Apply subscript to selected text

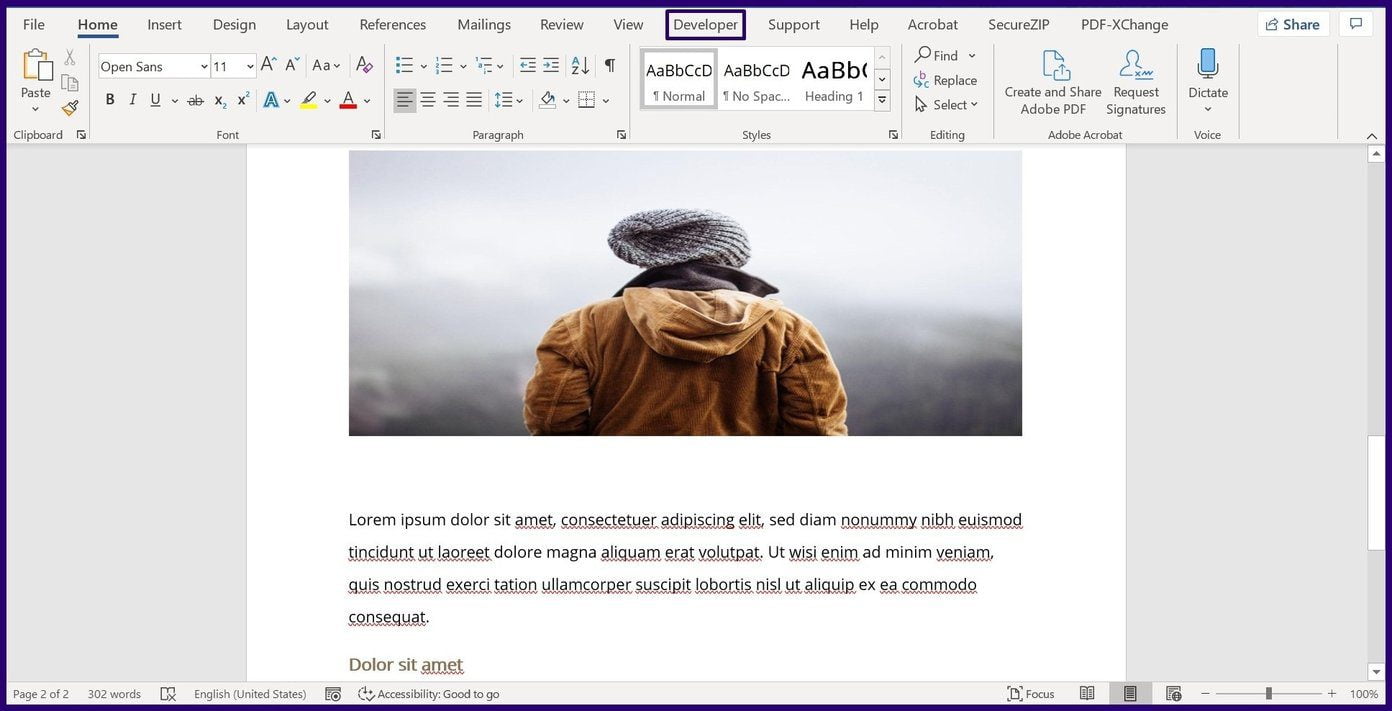(x=218, y=99)
